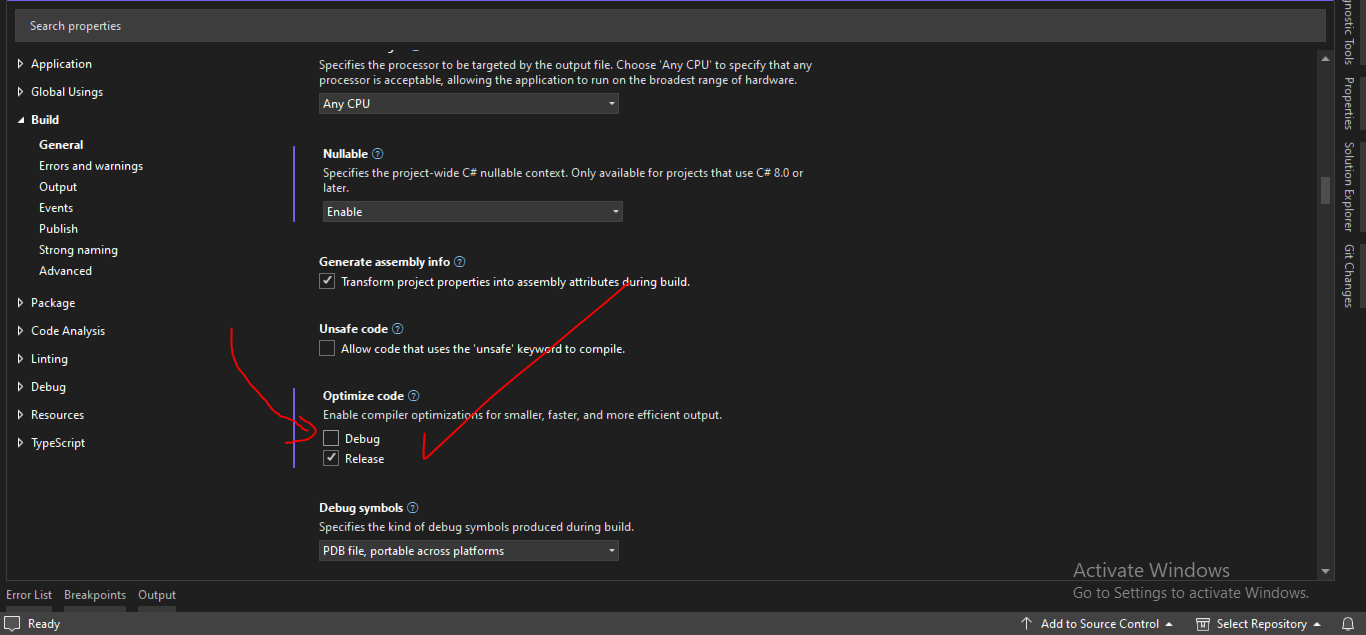
Task: Check the Allow unsafe code checkbox
Action: 327,349
